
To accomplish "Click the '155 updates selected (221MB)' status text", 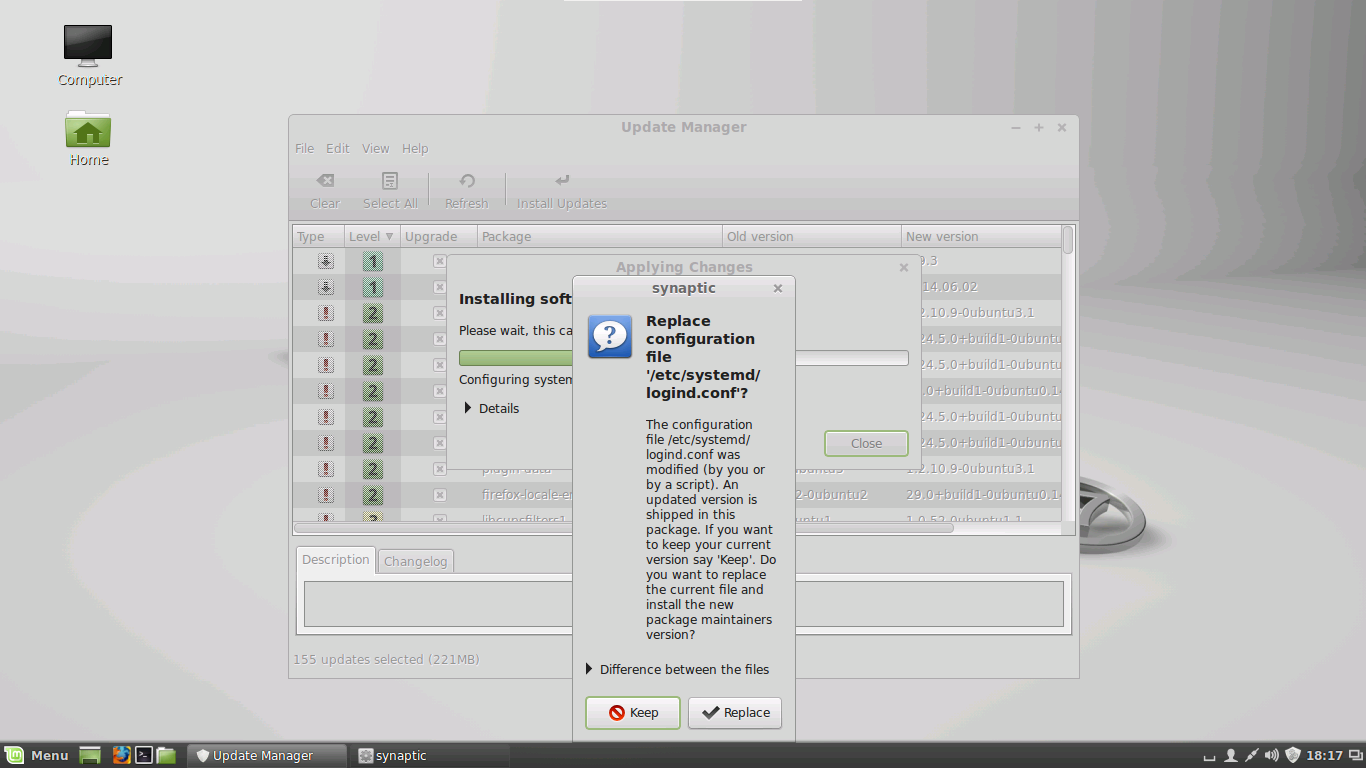I will (386, 660).
